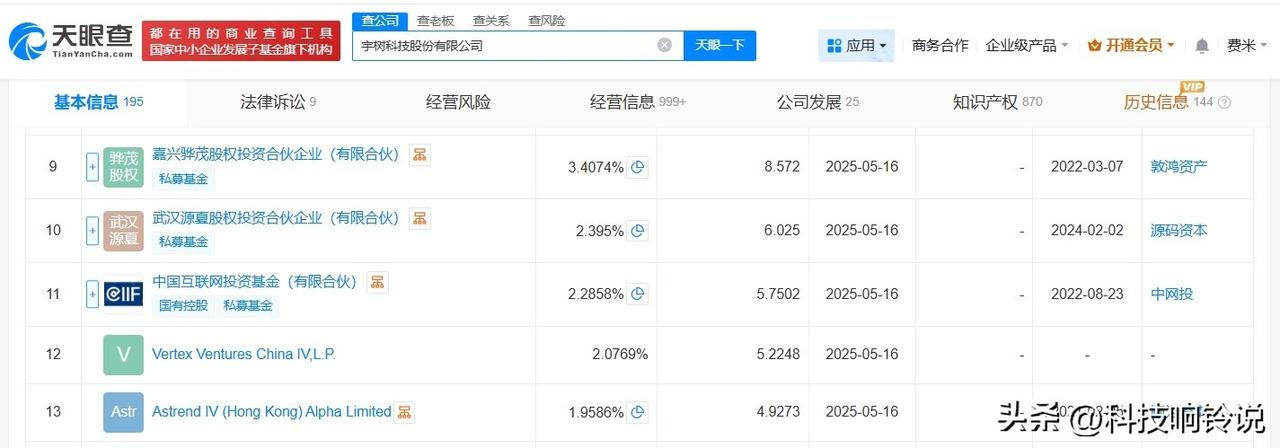Click the 武汉源夏 company logo

pyautogui.click(x=123, y=231)
